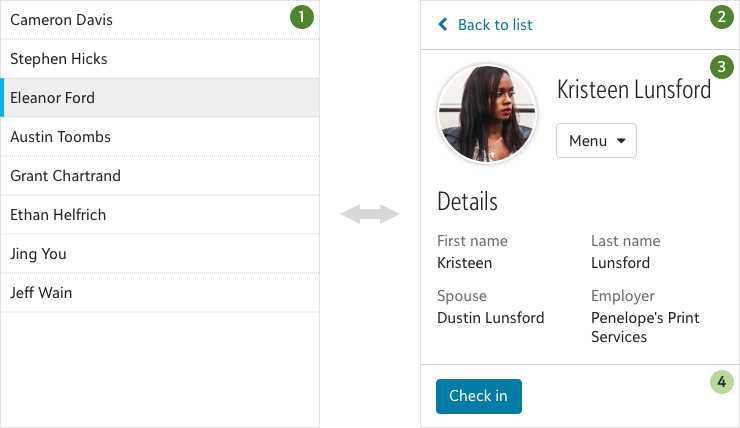Select Jeff Wain in the list
Viewport: 740px width, 428px height.
pyautogui.click(x=160, y=293)
